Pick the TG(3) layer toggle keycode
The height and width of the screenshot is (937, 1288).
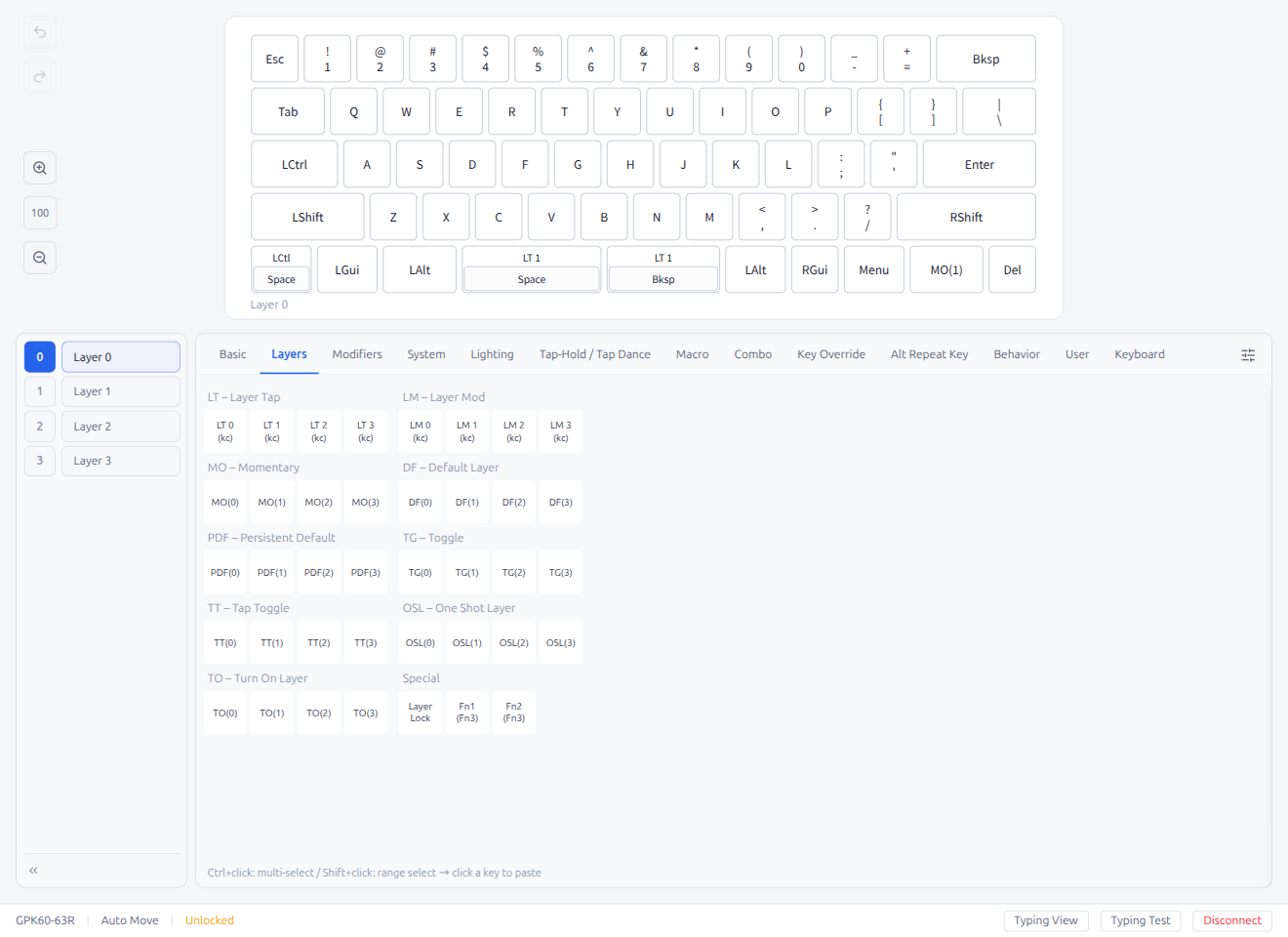tap(560, 572)
